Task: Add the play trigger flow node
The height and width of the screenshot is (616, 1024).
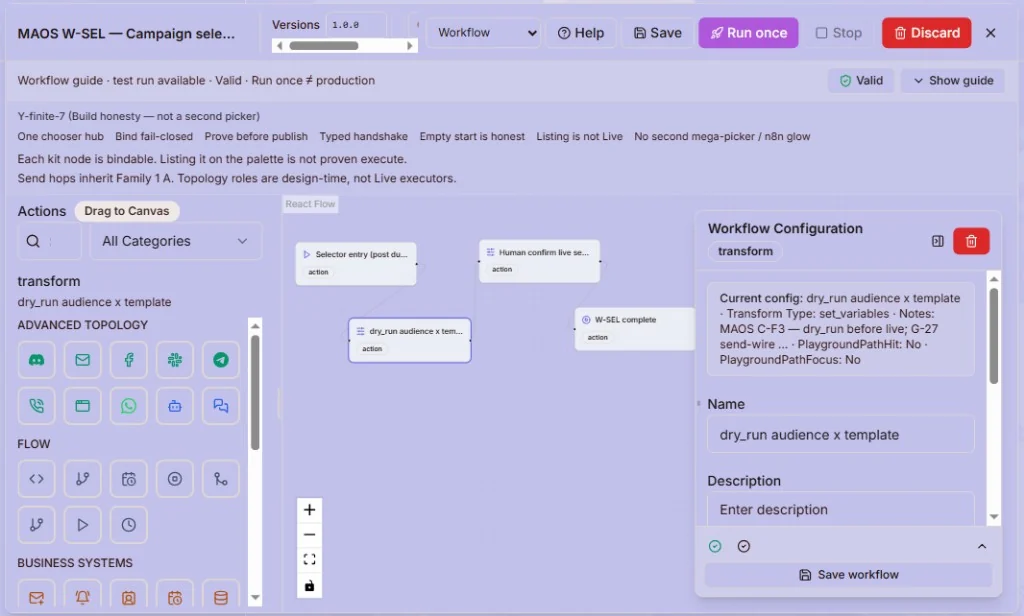Action: [82, 525]
